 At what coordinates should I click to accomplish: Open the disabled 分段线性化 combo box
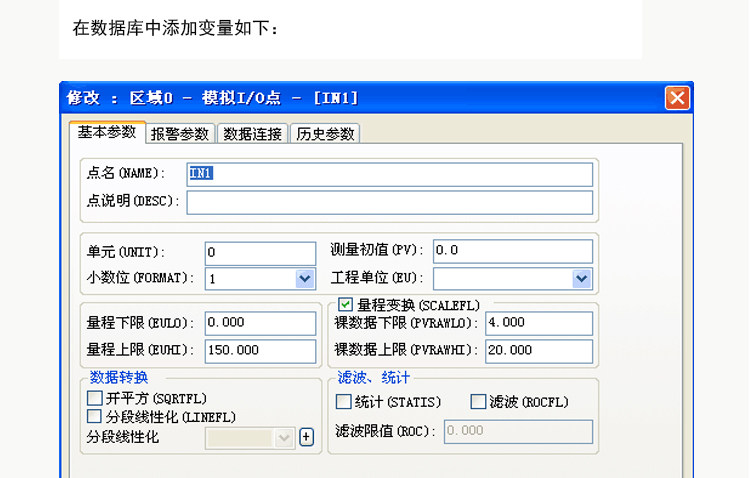tap(250, 438)
